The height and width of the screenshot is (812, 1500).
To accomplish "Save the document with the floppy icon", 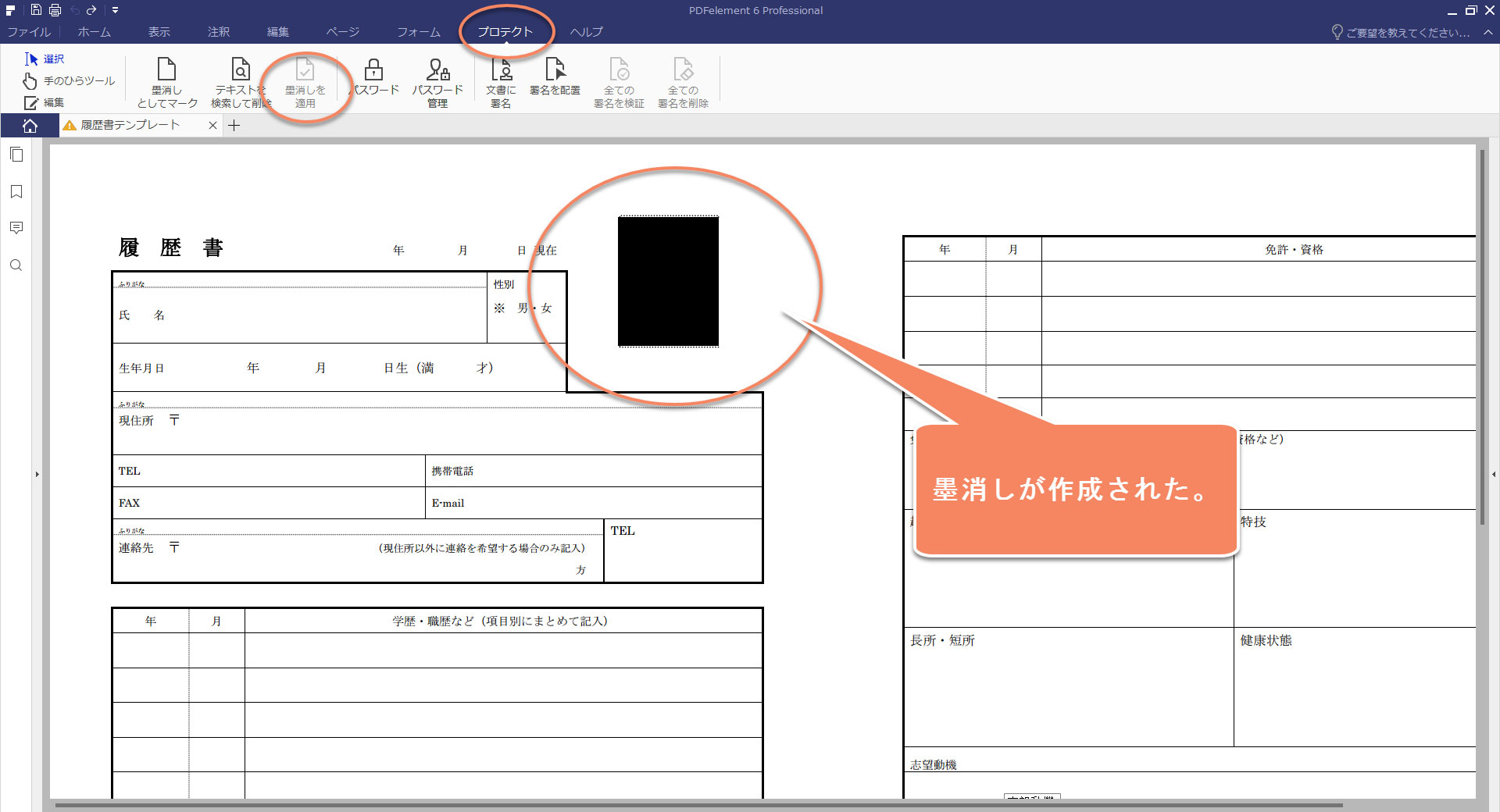I will [36, 10].
